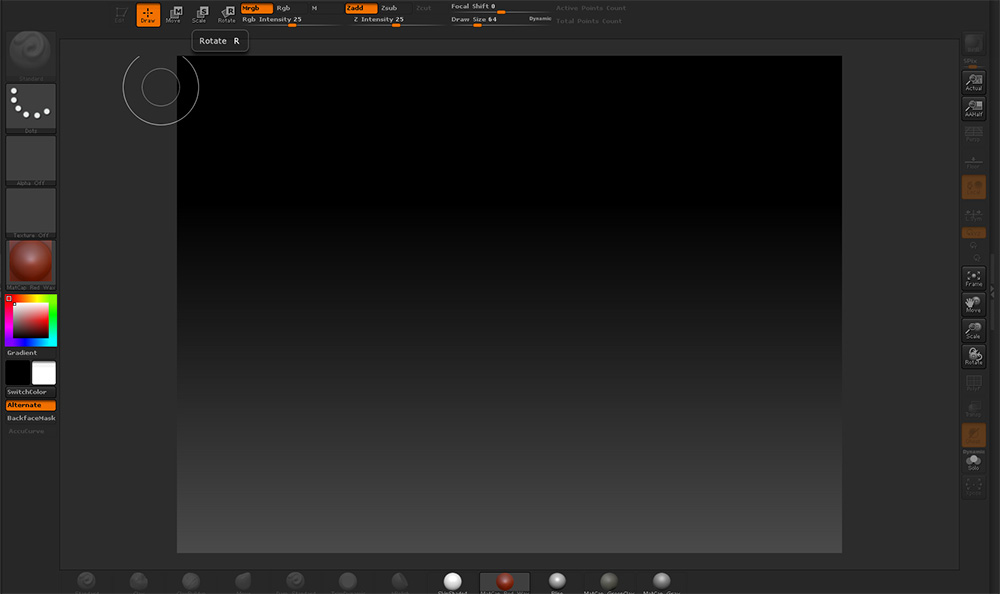
Task: Select the white main color swatch
Action: (44, 373)
